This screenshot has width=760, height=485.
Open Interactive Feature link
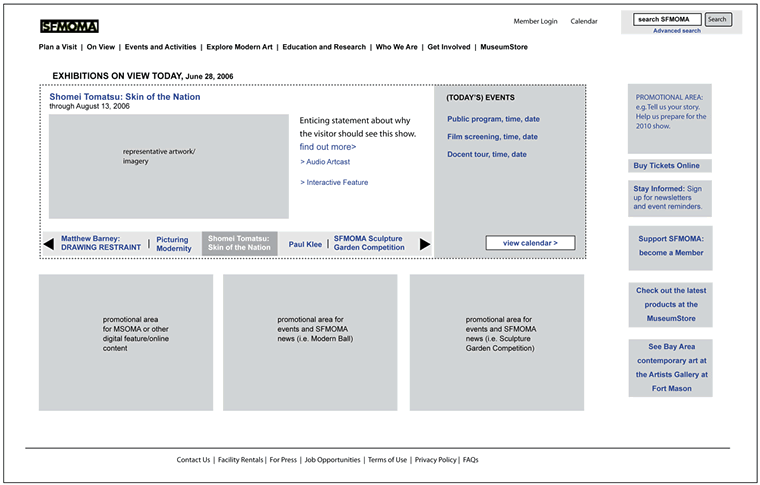point(334,182)
